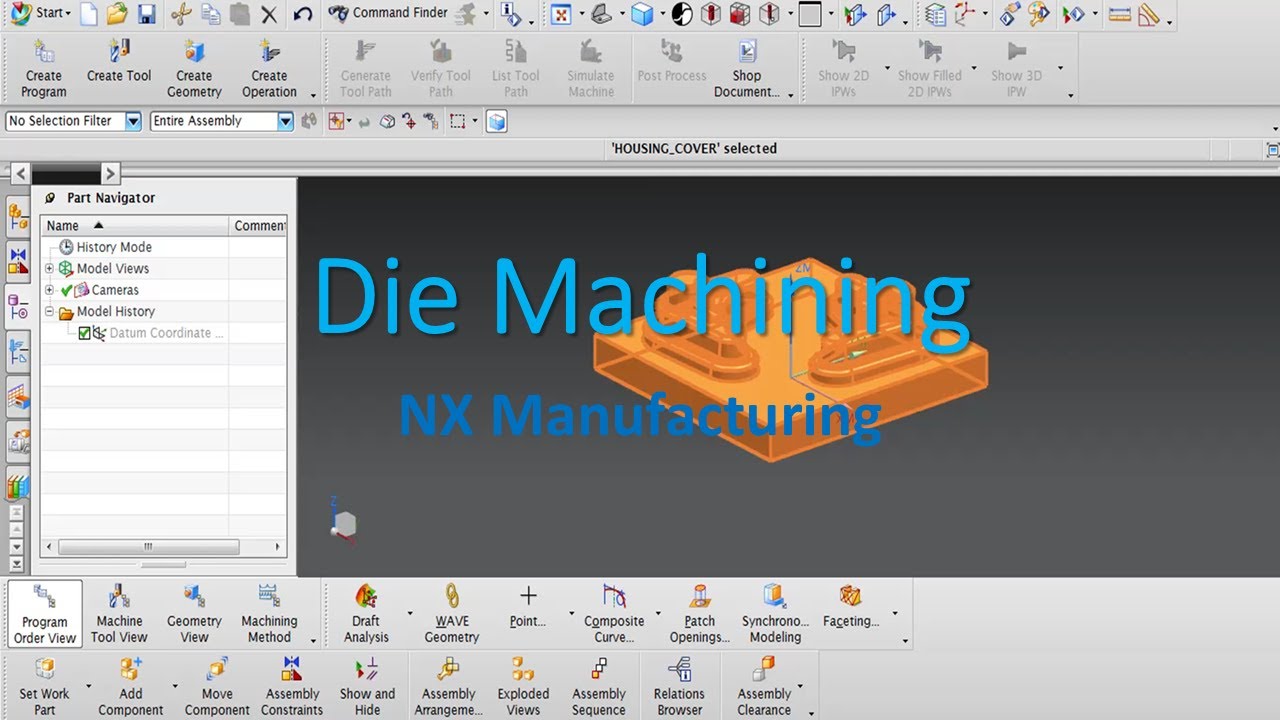Click Show Filled 2D IPWs
The height and width of the screenshot is (720, 1280).
tap(930, 68)
